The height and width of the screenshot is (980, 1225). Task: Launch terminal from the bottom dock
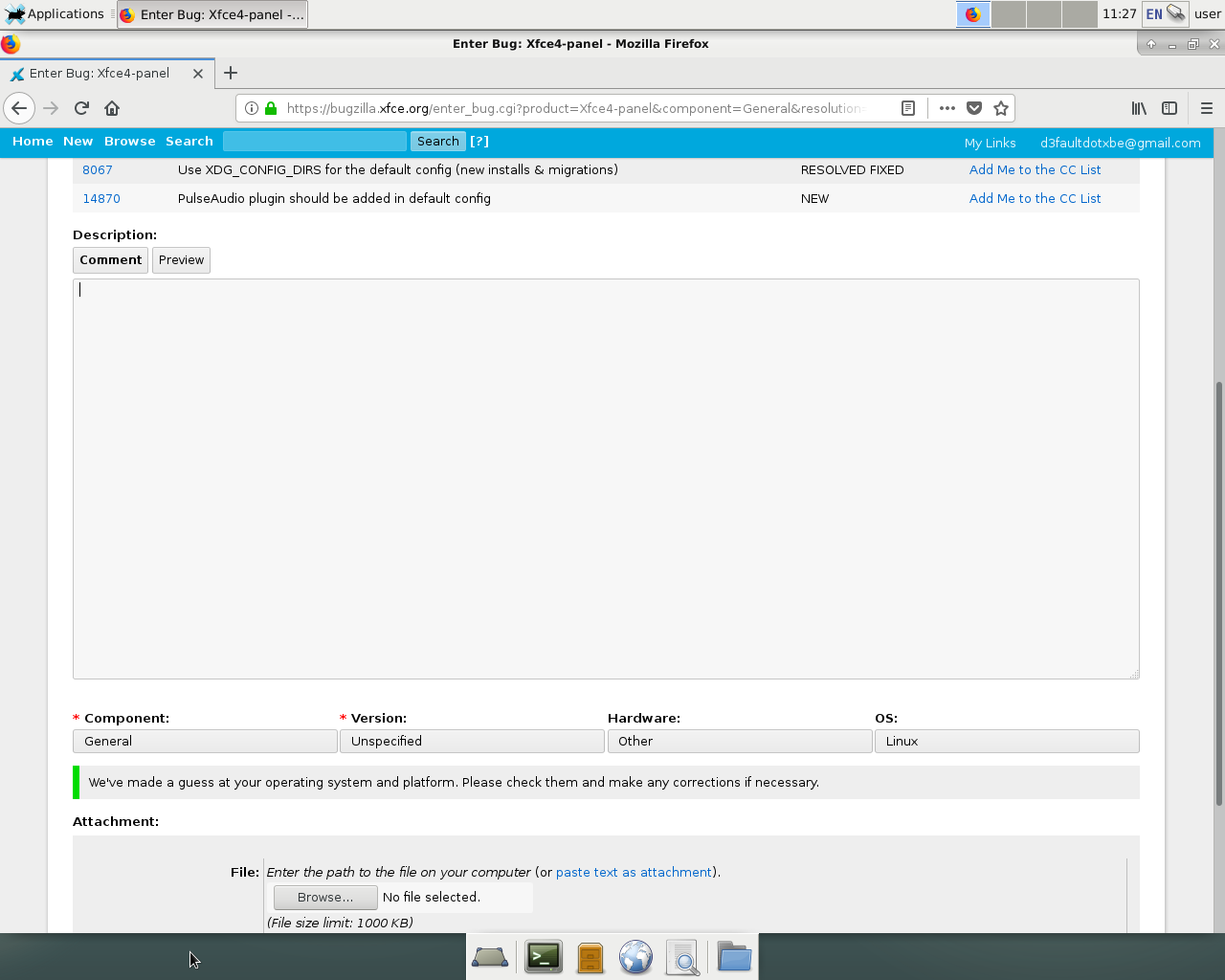pos(544,957)
